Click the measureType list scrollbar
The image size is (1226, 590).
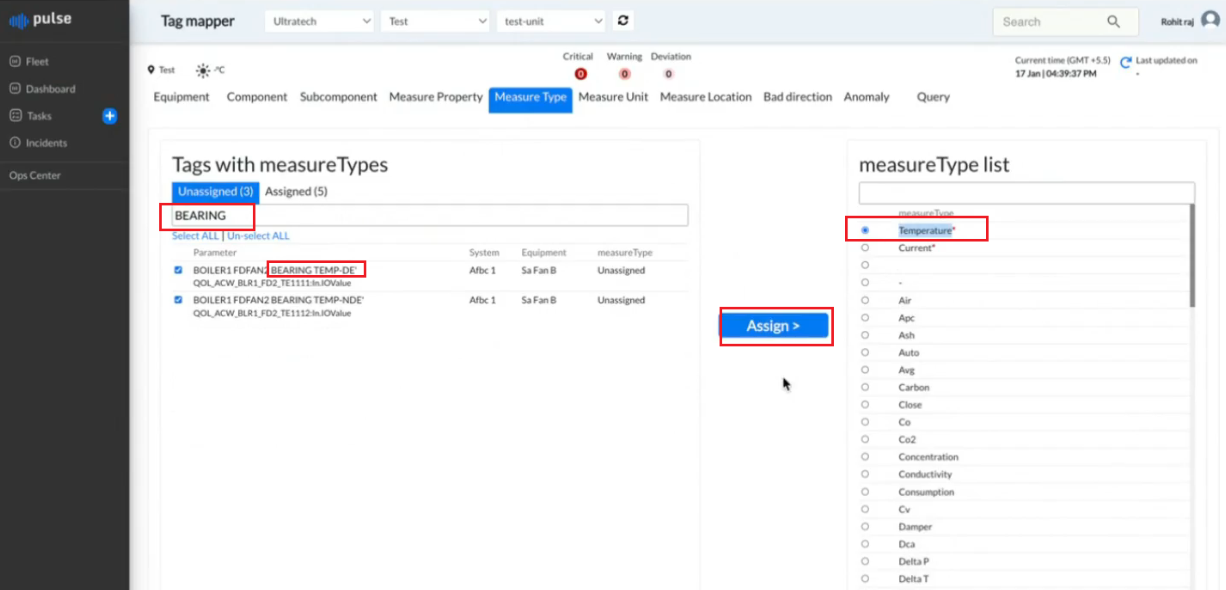coord(1191,256)
